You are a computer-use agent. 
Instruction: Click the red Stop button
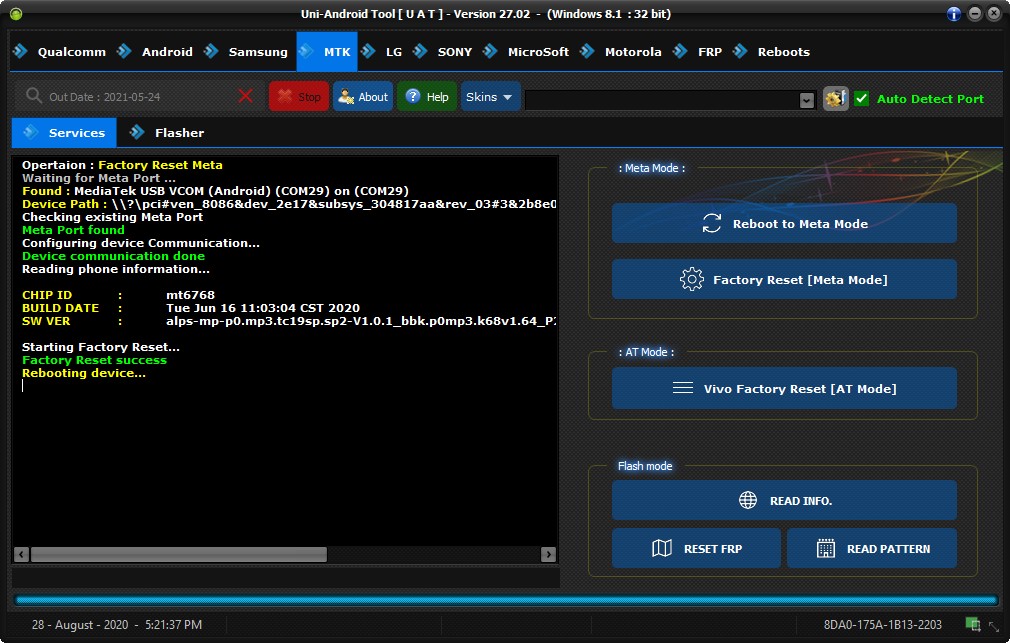point(299,97)
